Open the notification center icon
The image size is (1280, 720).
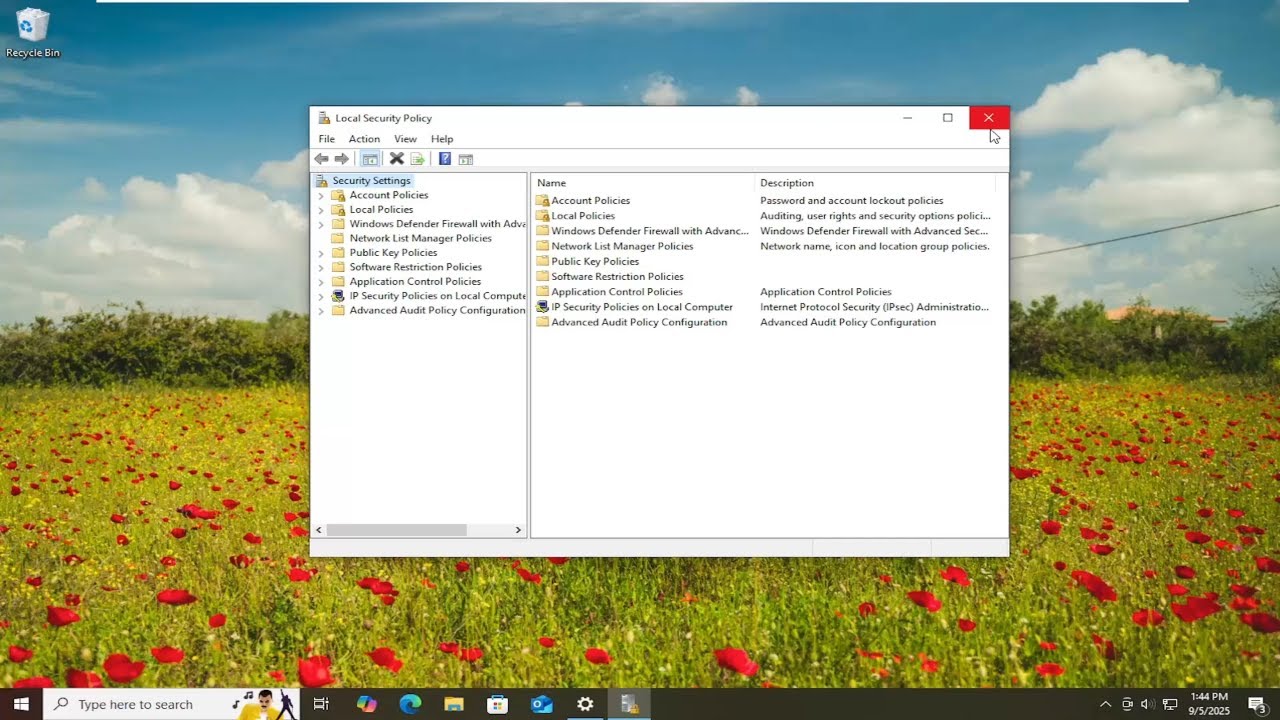click(1257, 704)
